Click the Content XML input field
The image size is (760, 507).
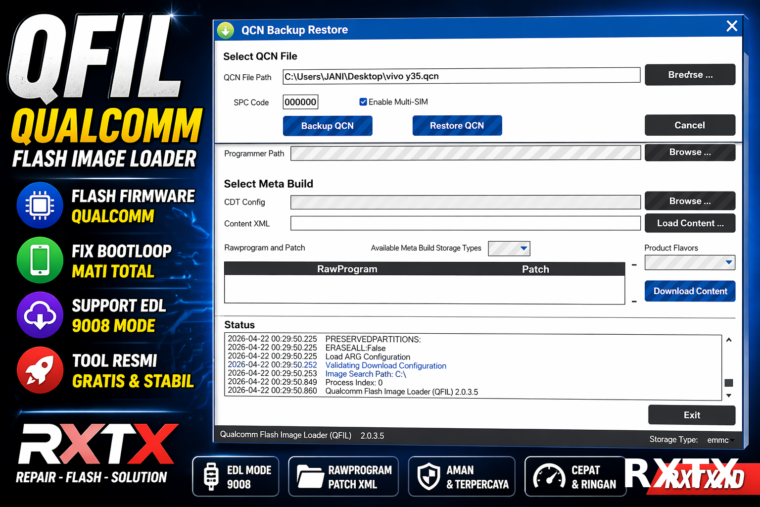(x=465, y=223)
